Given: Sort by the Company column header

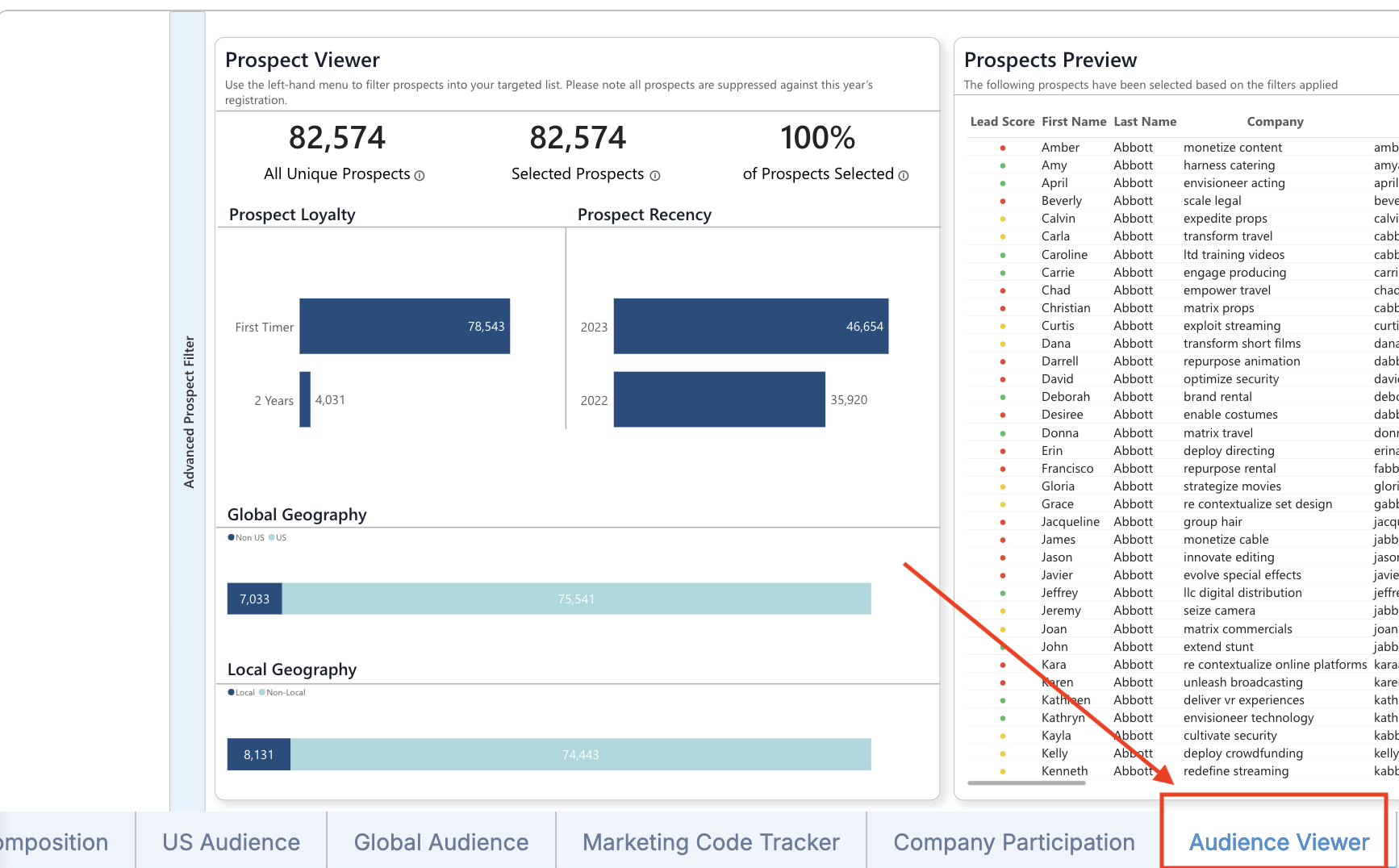Looking at the screenshot, I should (x=1275, y=122).
